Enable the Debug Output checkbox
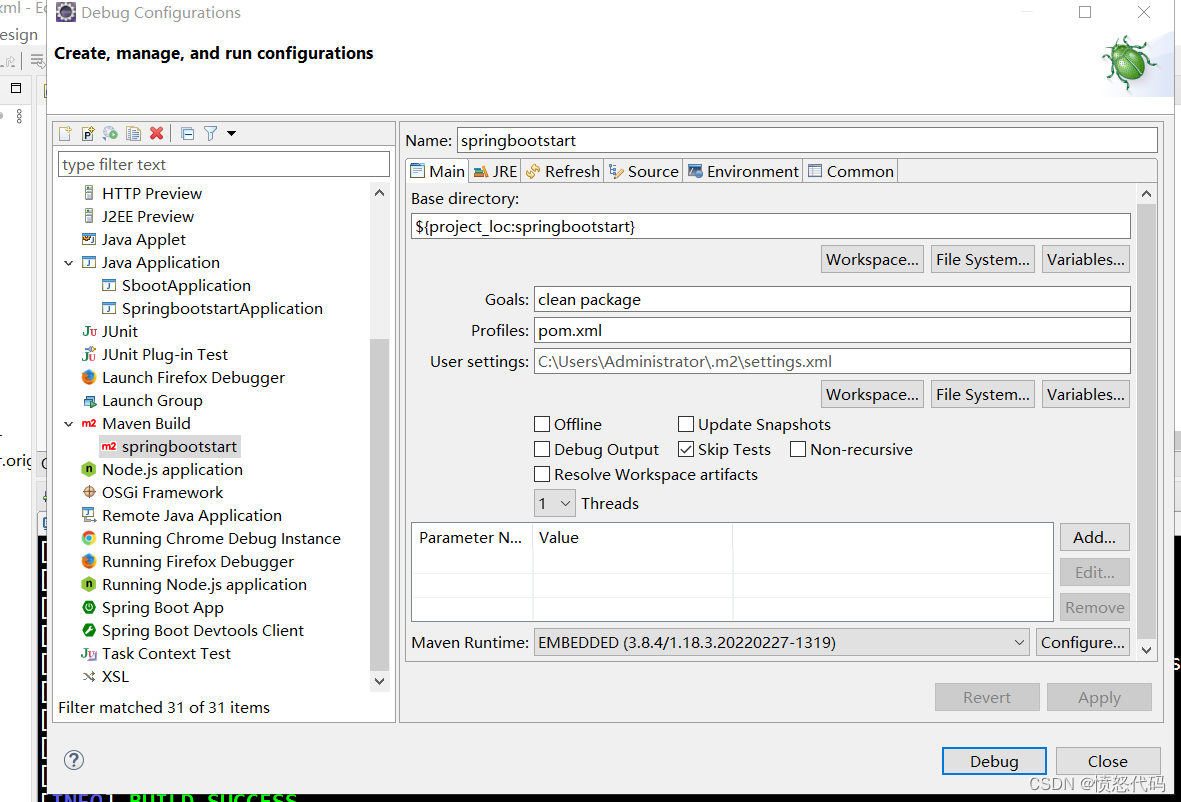The image size is (1181, 802). click(542, 450)
